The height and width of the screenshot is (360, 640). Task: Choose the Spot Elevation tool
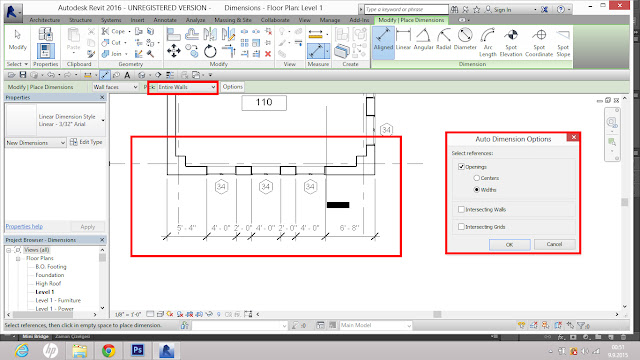point(511,43)
